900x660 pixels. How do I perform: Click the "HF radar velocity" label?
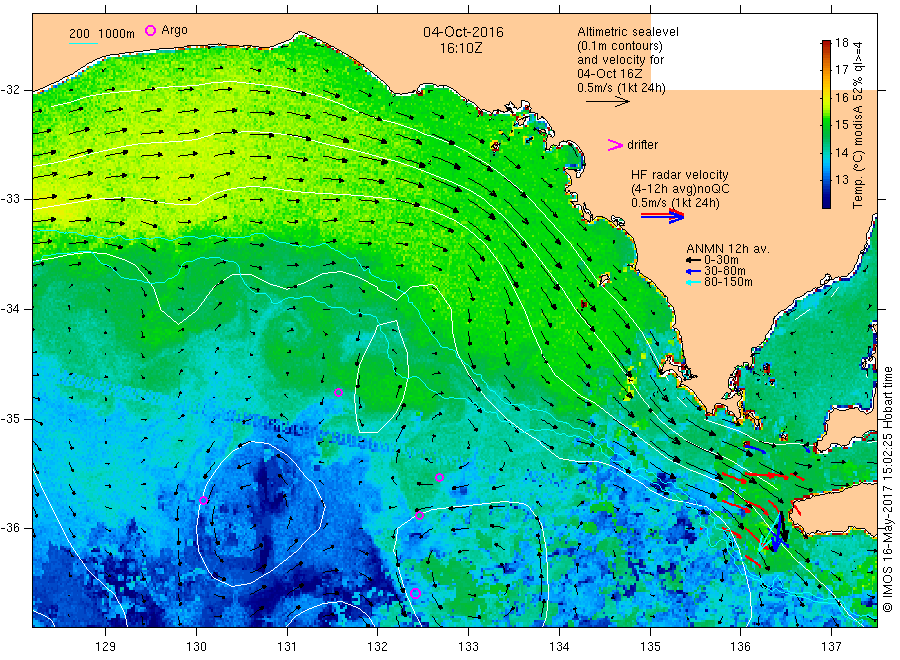(x=680, y=175)
